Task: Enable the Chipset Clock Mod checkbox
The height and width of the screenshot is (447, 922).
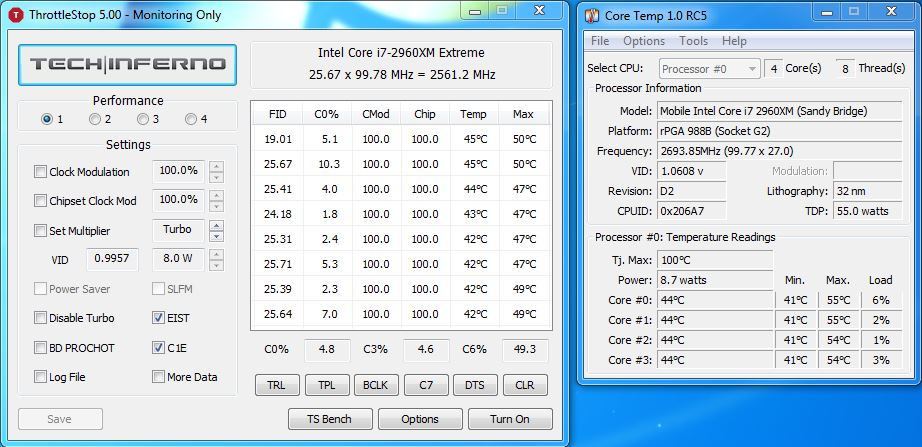Action: [x=40, y=201]
